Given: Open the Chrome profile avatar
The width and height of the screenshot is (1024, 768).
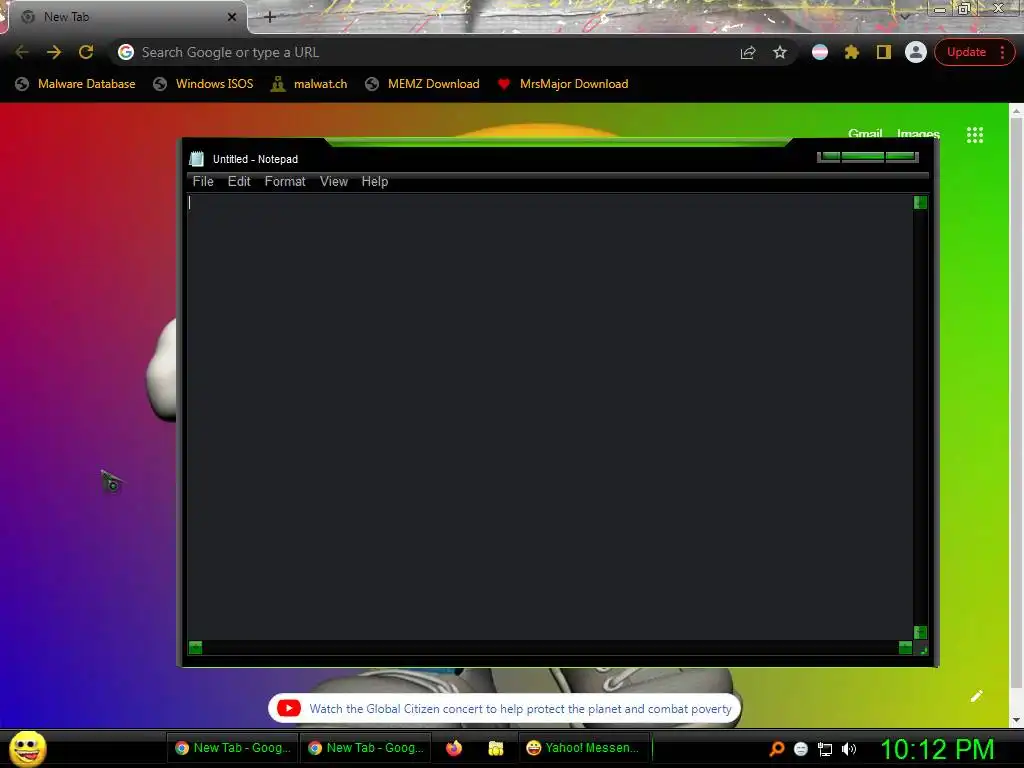Looking at the screenshot, I should (916, 52).
